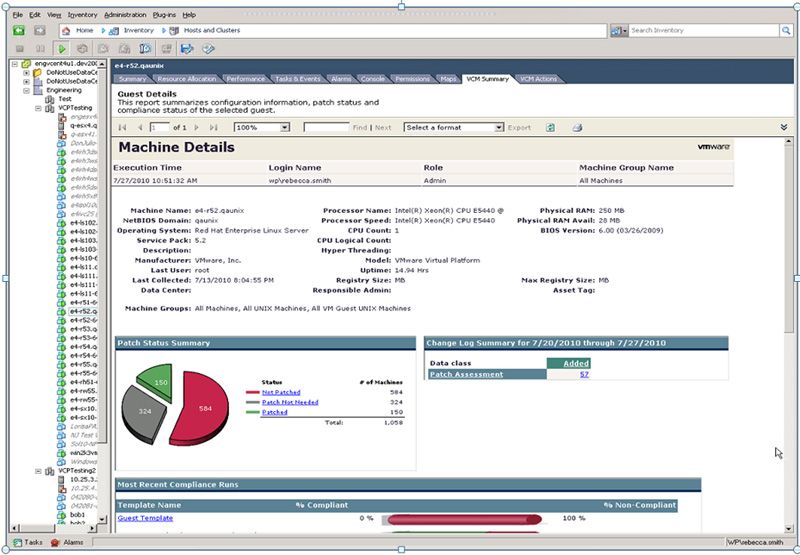Go to first report page icon

pos(122,128)
